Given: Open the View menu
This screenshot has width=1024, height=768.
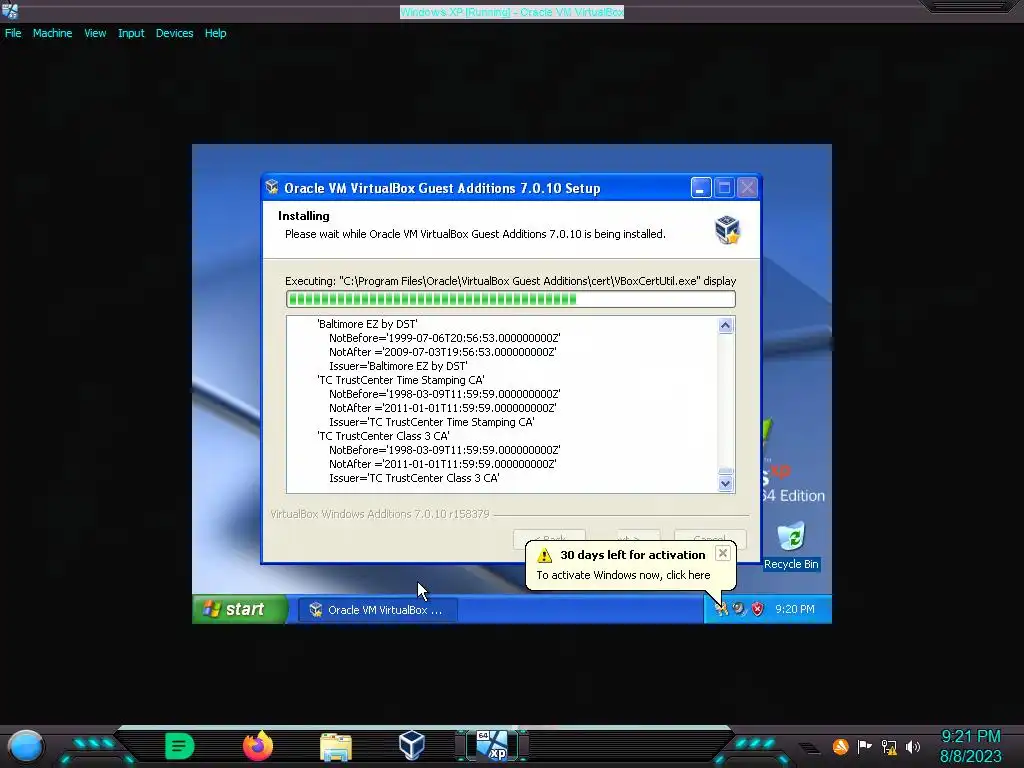Looking at the screenshot, I should (x=95, y=33).
